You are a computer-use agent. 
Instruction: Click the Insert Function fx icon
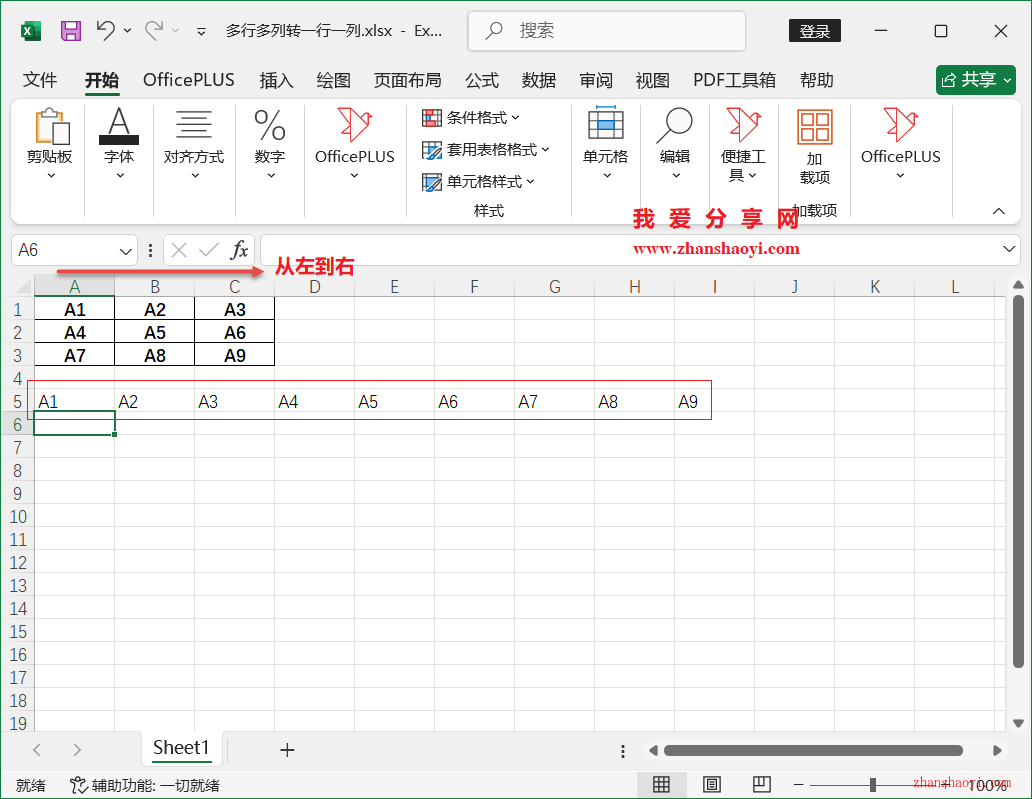point(240,250)
